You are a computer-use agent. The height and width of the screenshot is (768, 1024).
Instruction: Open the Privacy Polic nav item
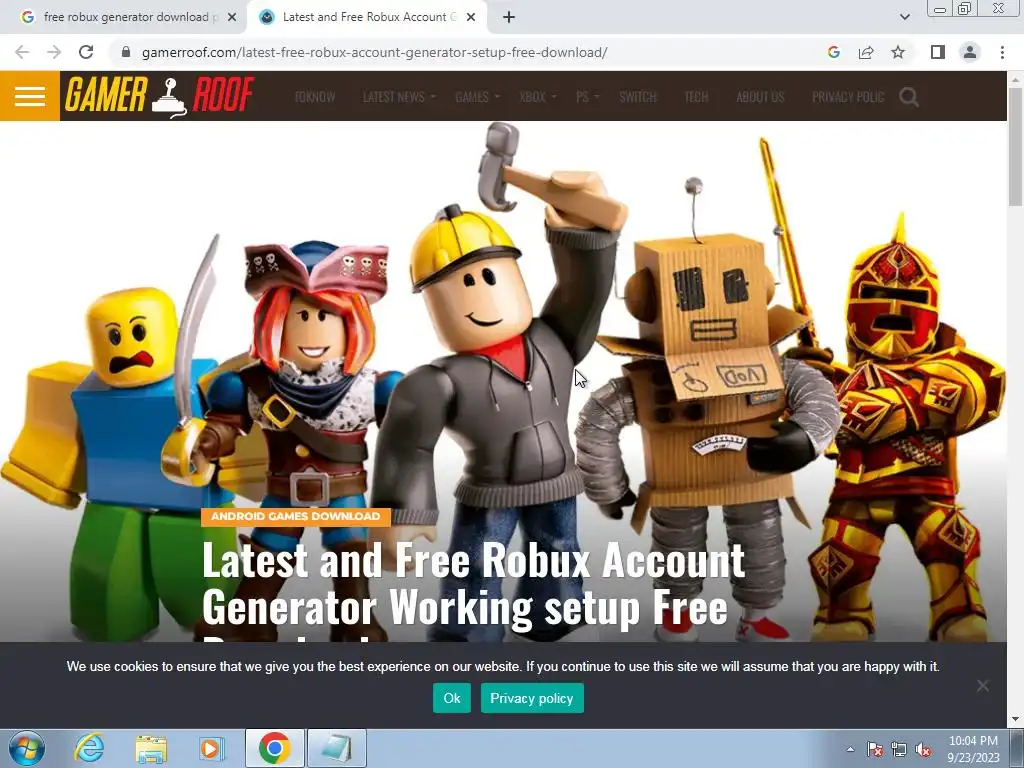[x=848, y=97]
